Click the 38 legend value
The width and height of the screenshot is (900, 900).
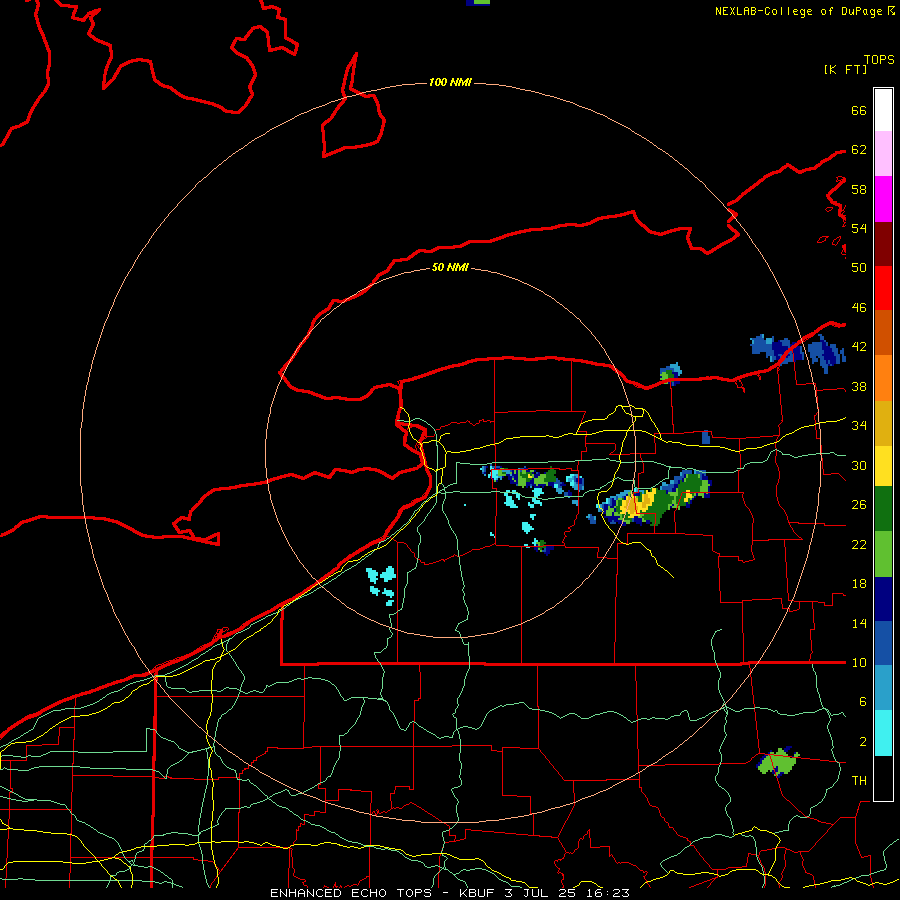pos(859,386)
